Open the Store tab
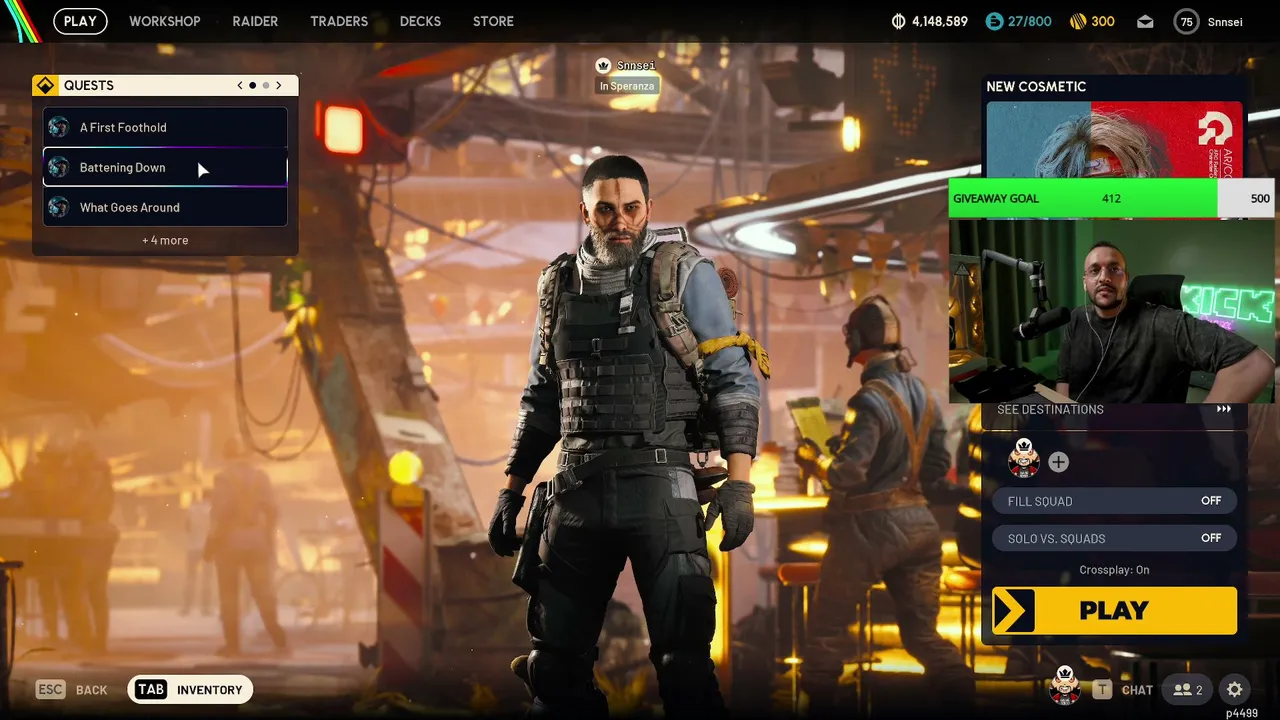This screenshot has width=1280, height=720. pyautogui.click(x=493, y=21)
